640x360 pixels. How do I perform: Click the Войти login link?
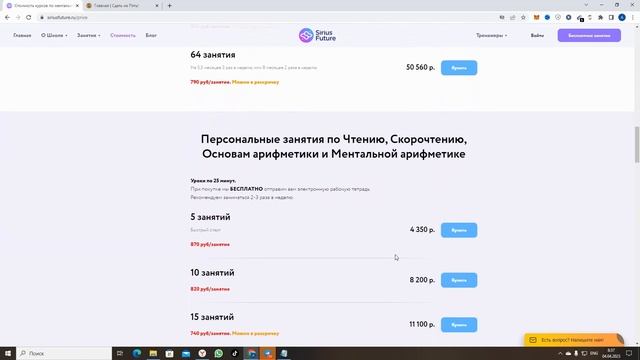537,36
